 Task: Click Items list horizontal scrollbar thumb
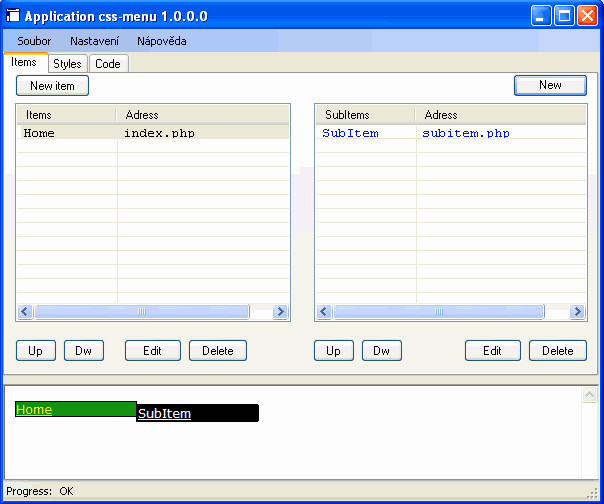click(x=142, y=311)
